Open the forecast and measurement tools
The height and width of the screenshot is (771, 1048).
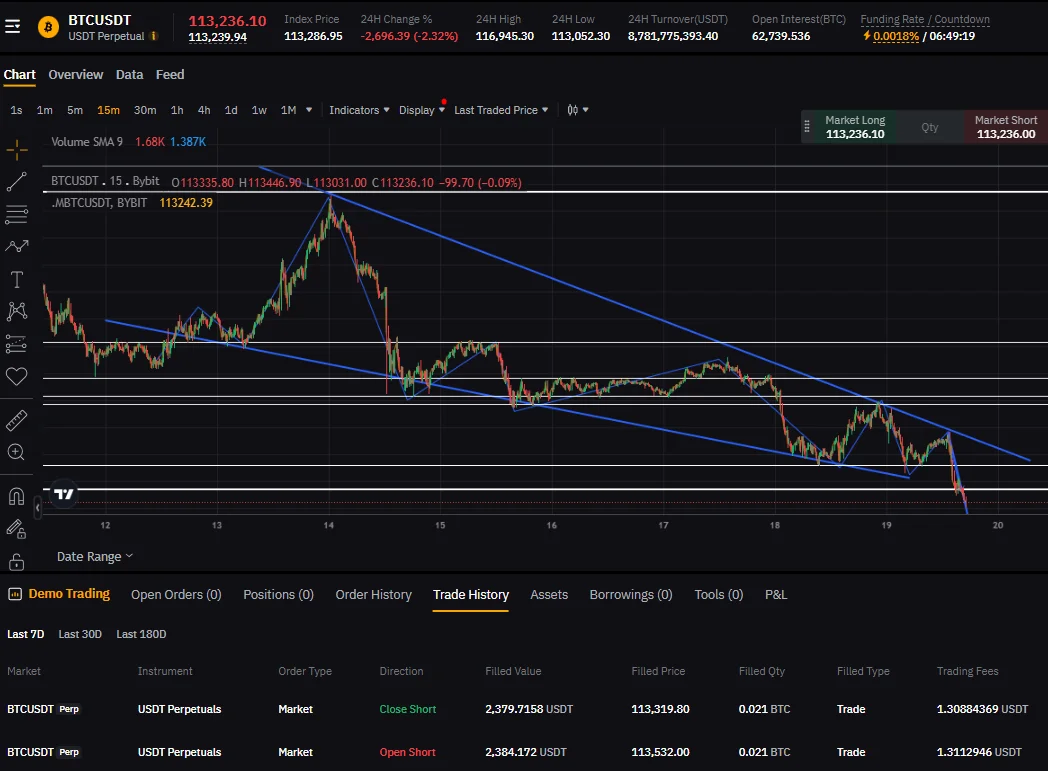point(17,343)
